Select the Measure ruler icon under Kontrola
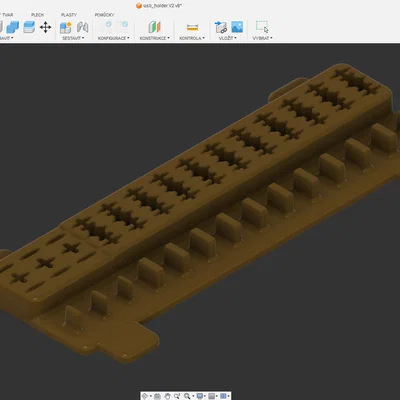The image size is (400, 400). 192,27
